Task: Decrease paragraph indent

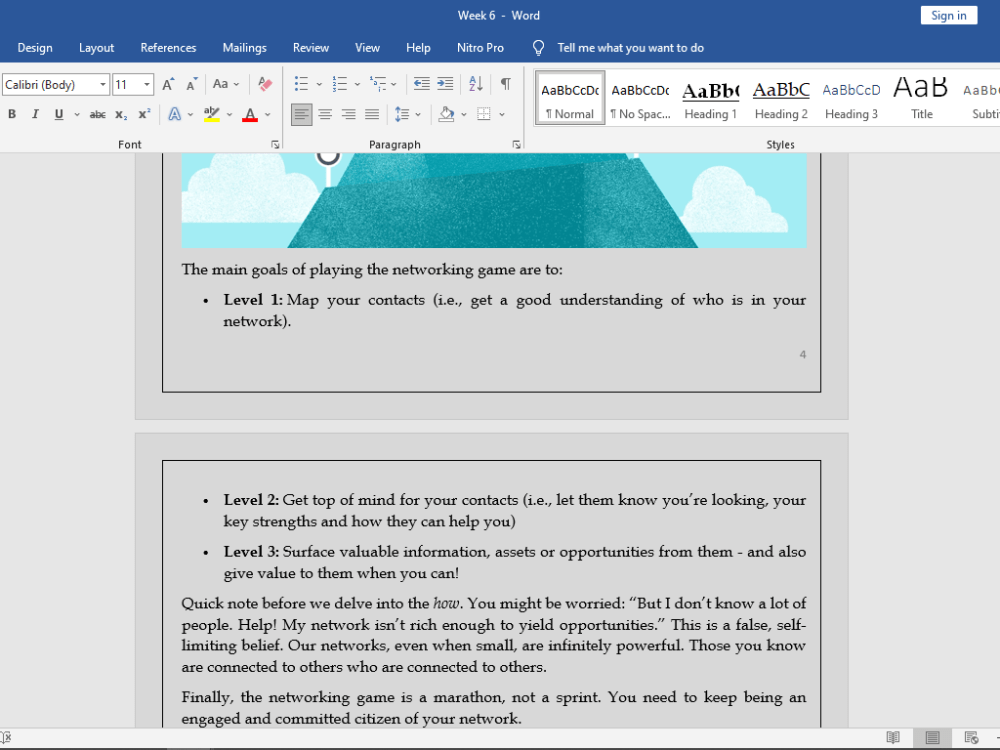Action: 422,84
